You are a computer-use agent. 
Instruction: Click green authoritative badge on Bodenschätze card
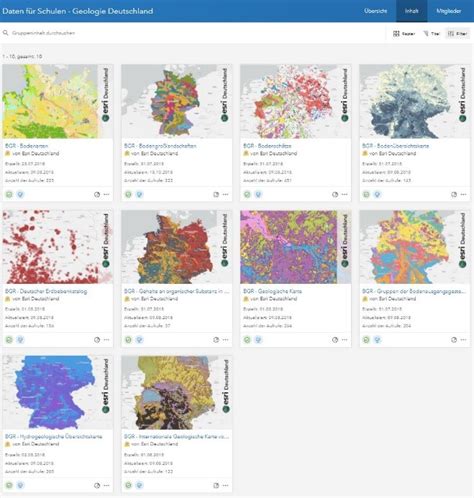(x=247, y=194)
